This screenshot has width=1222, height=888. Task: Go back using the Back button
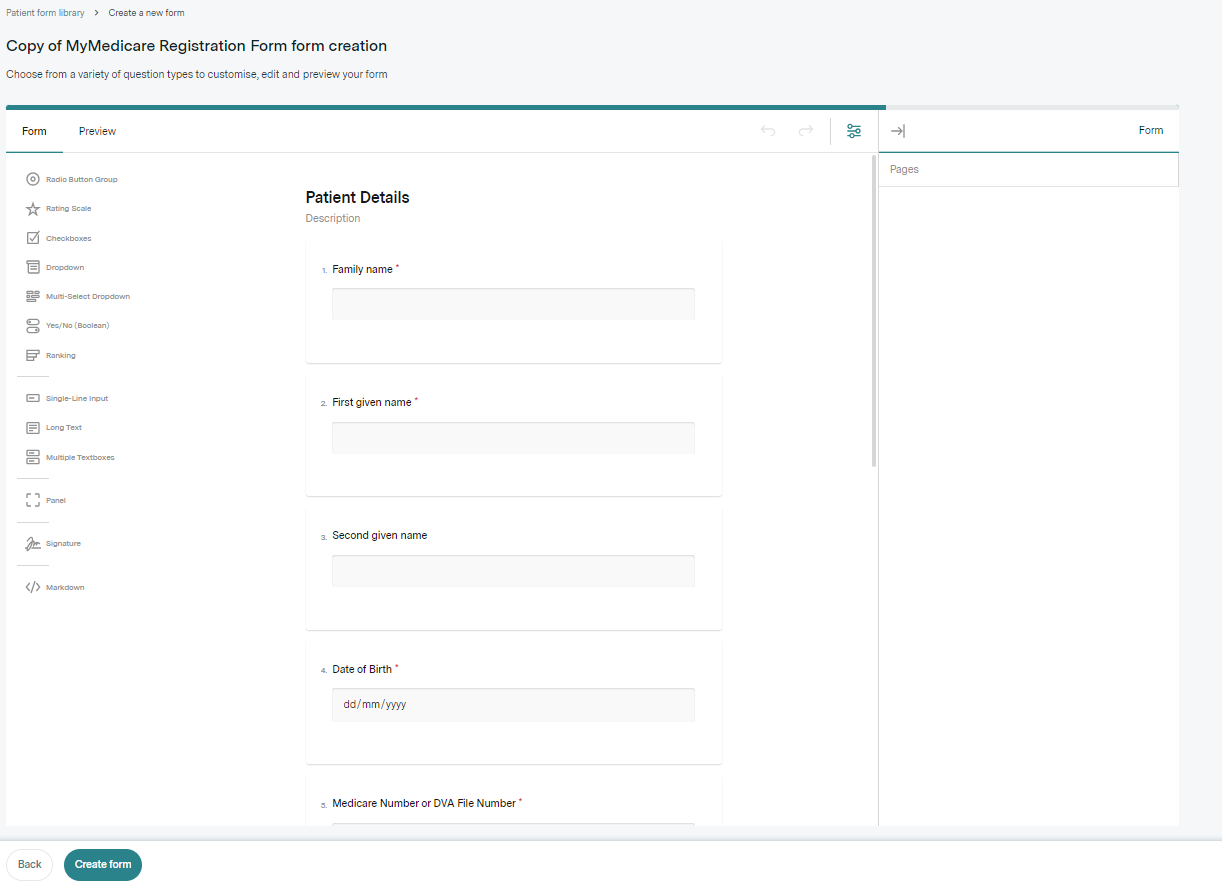(30, 864)
